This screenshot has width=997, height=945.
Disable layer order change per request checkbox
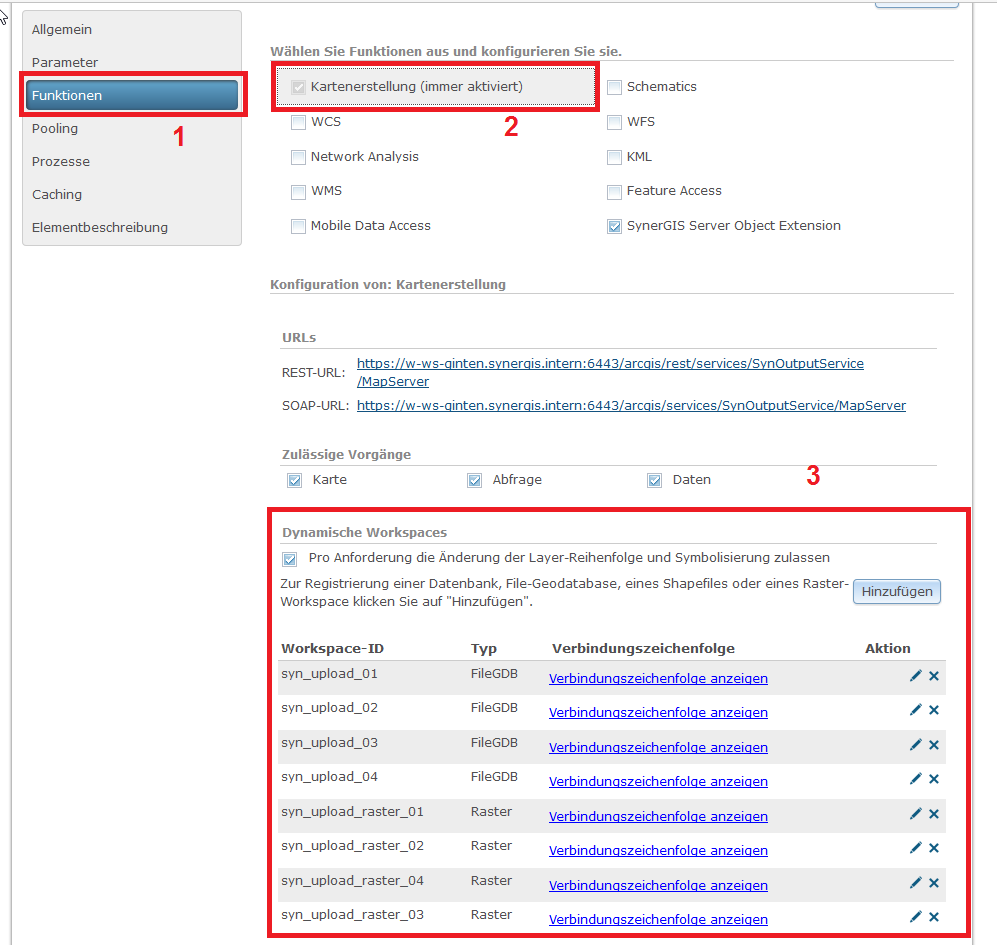[x=290, y=559]
